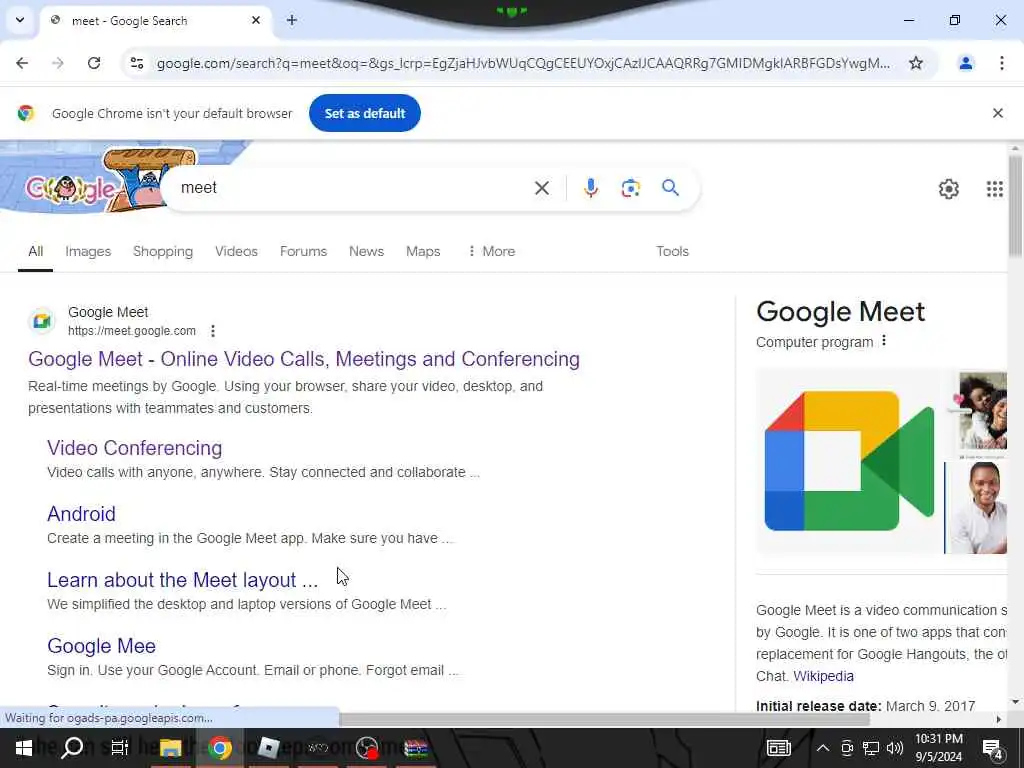Focus the search field containing meet
Viewport: 1024px width, 768px height.
353,188
